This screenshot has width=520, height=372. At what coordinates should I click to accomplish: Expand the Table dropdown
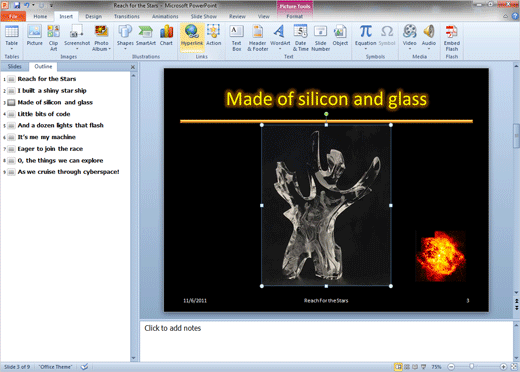pos(11,49)
